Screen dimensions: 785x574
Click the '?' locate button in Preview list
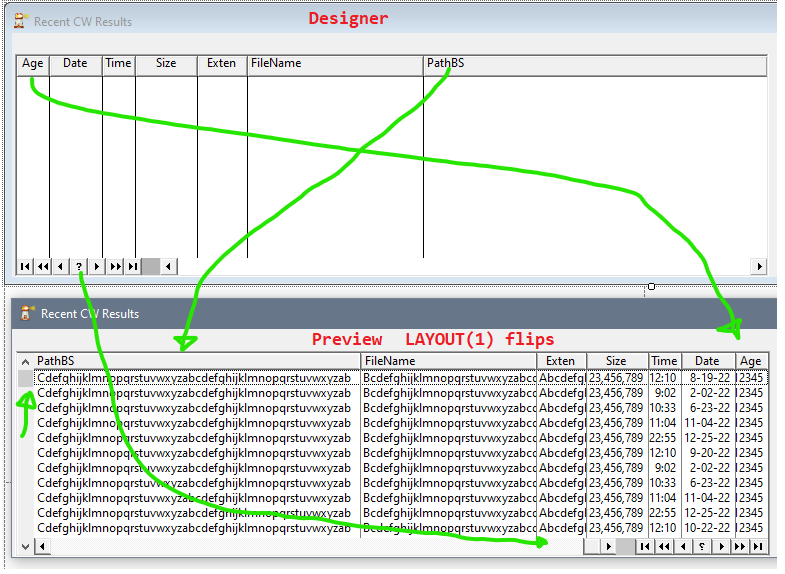(x=702, y=546)
